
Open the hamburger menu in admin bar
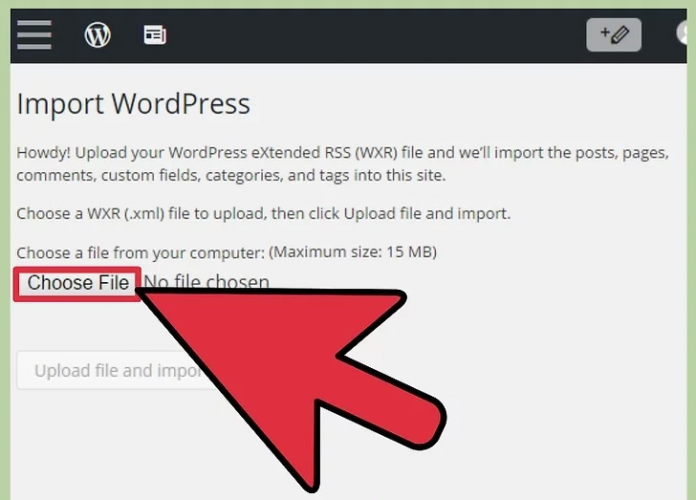(34, 34)
